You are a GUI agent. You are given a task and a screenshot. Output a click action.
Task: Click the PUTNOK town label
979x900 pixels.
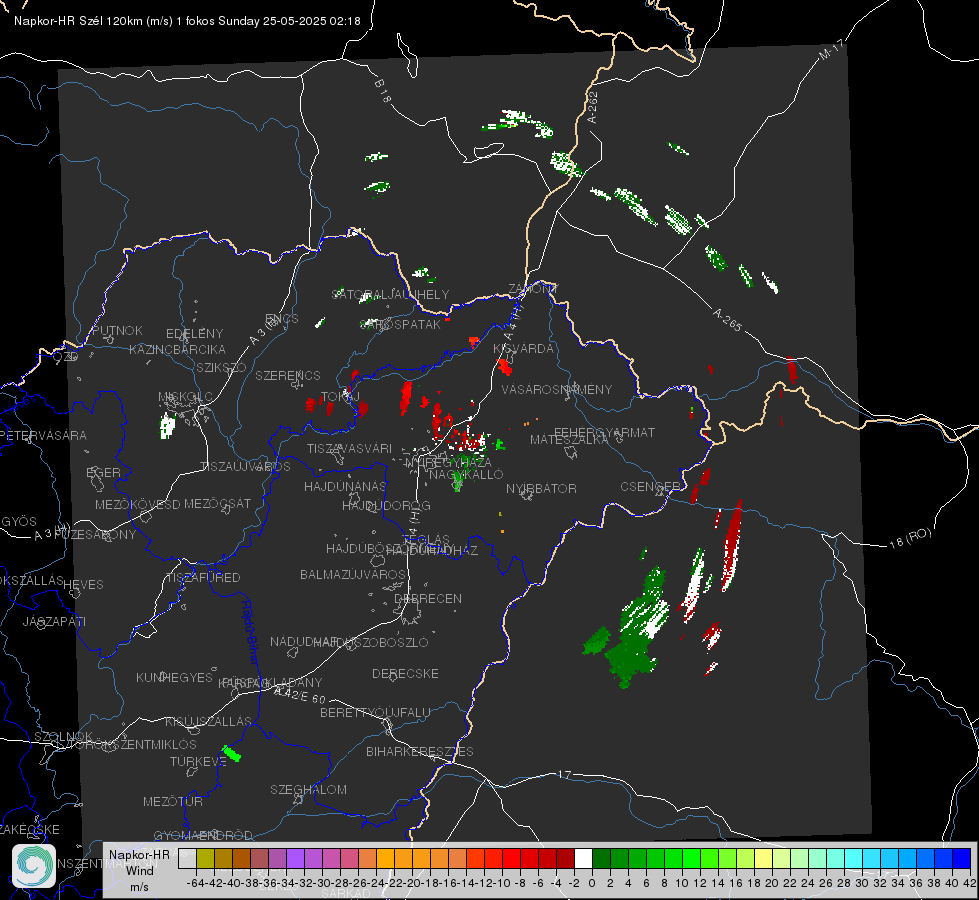(x=117, y=330)
